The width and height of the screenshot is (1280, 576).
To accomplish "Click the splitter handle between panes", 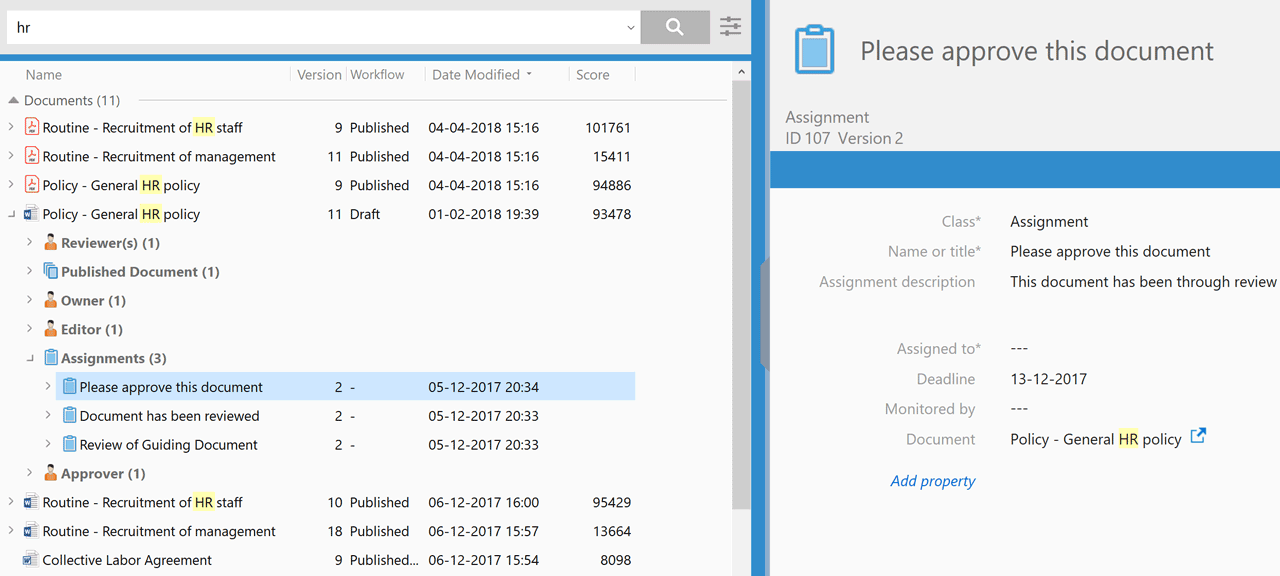I will 765,313.
